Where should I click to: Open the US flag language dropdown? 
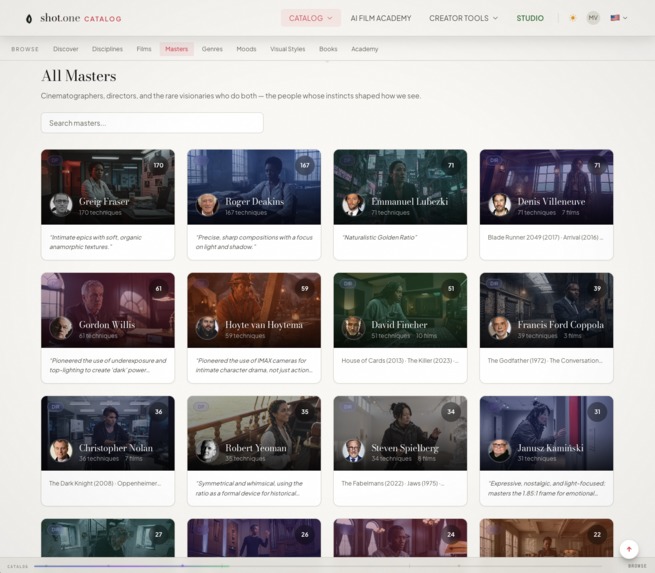pyautogui.click(x=619, y=18)
